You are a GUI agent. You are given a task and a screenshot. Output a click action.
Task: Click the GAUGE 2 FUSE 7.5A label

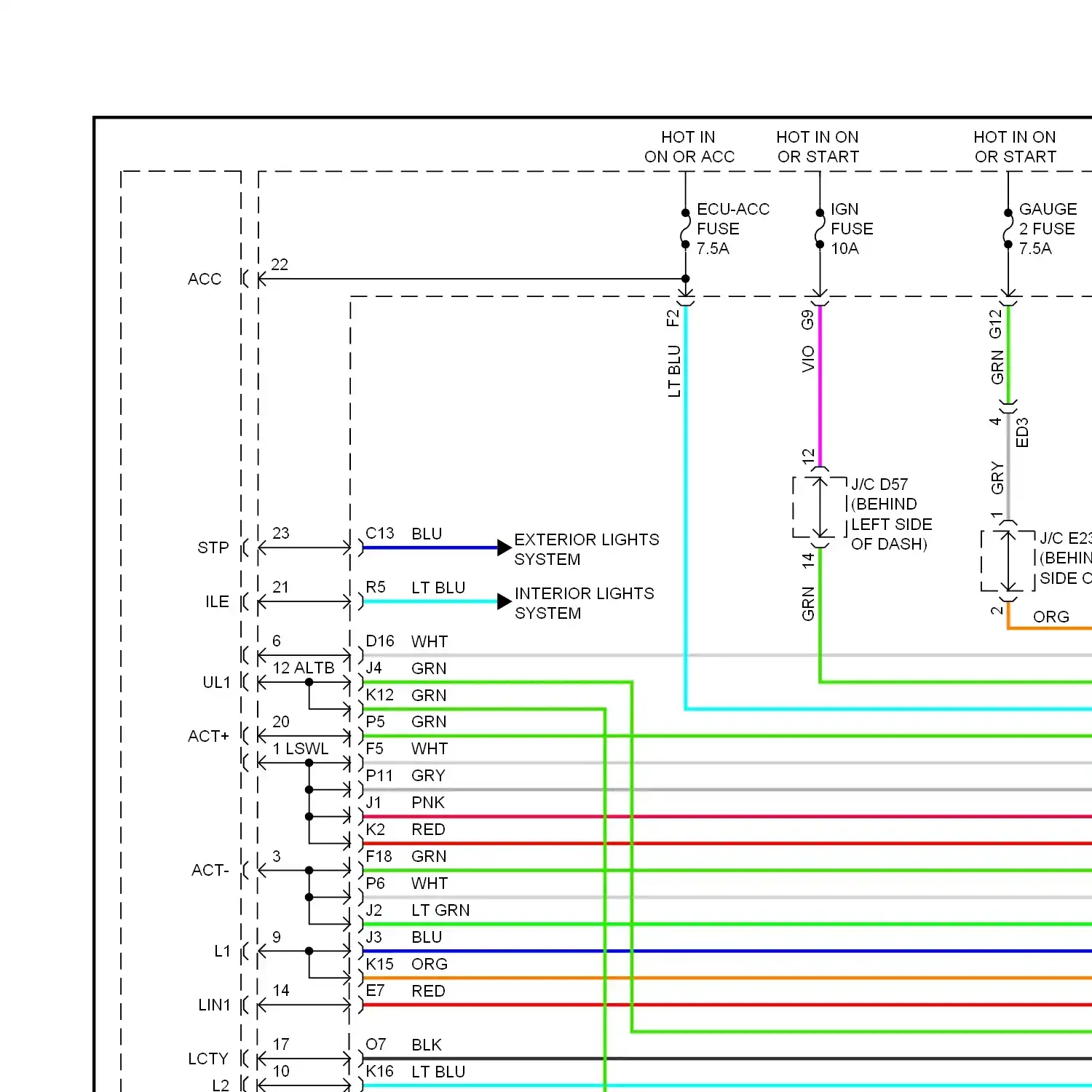[1048, 229]
